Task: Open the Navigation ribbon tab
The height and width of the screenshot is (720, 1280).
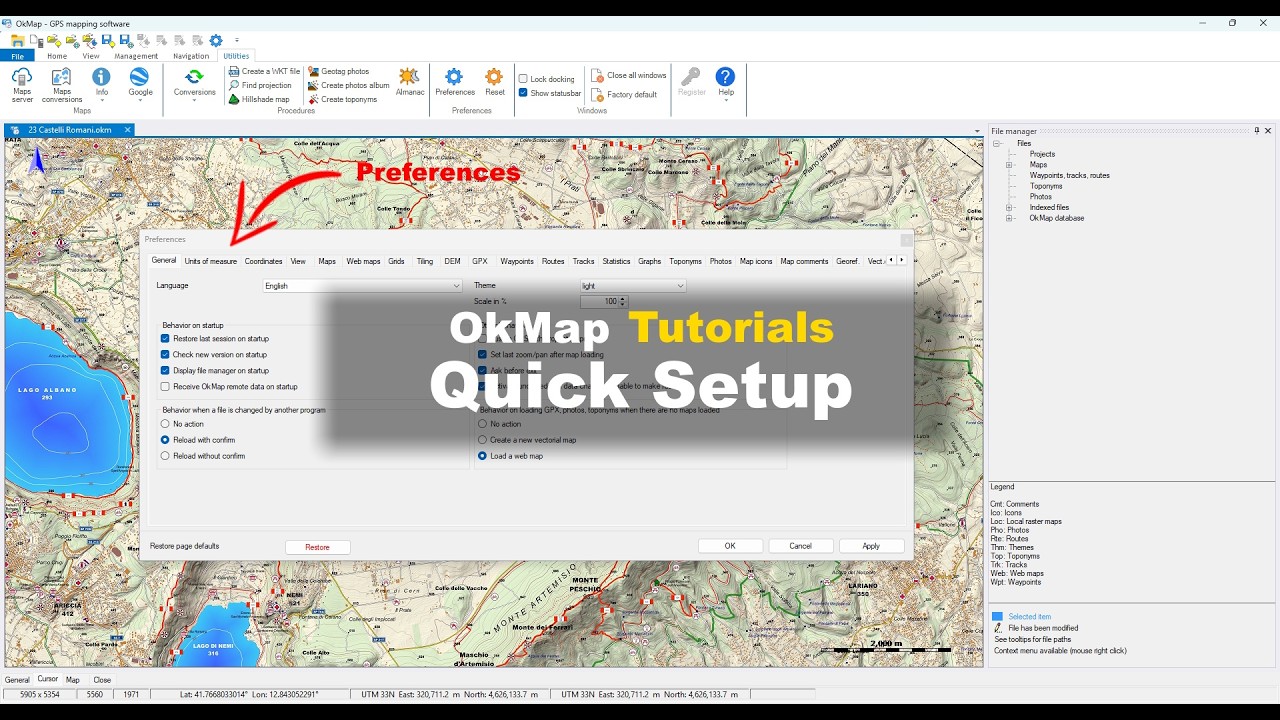Action: (x=191, y=56)
